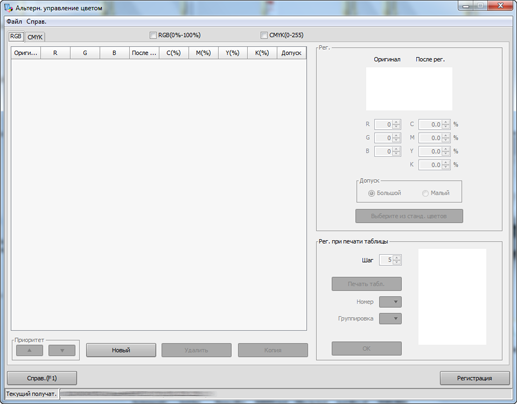Click the Оригинал color preview swatch
The height and width of the screenshot is (404, 517).
coord(387,89)
